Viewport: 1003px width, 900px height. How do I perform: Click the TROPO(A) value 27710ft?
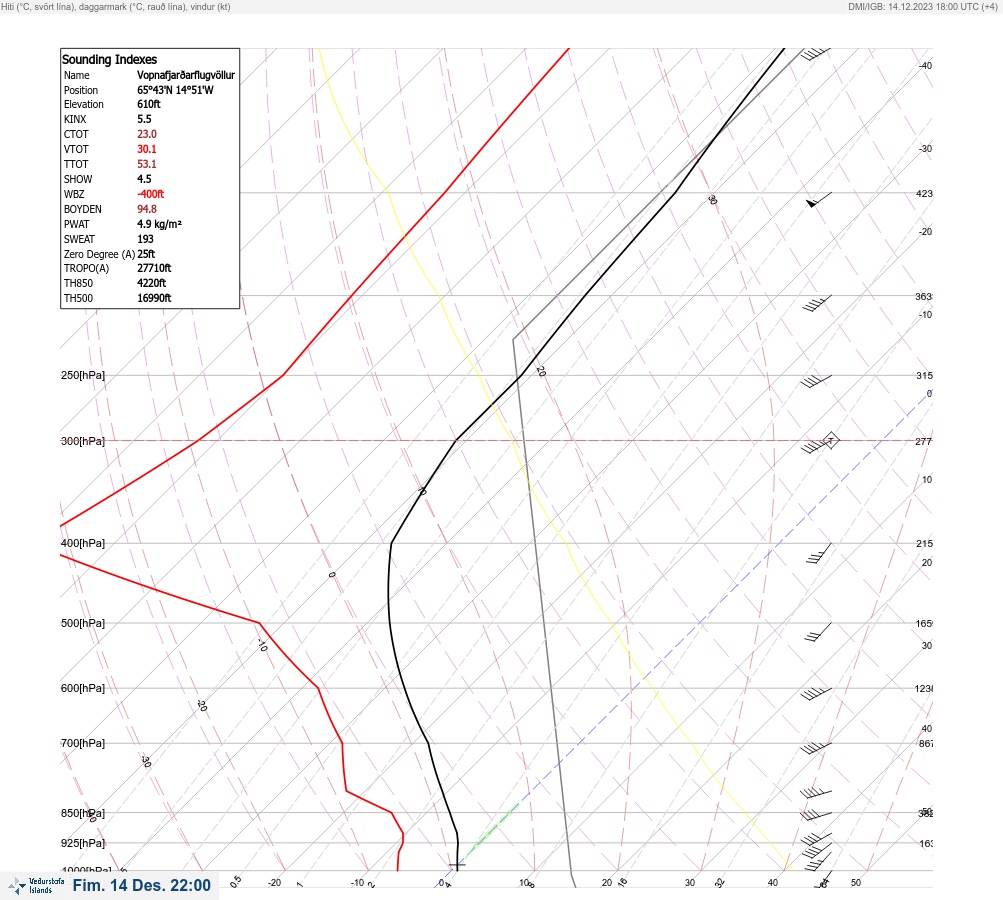154,268
